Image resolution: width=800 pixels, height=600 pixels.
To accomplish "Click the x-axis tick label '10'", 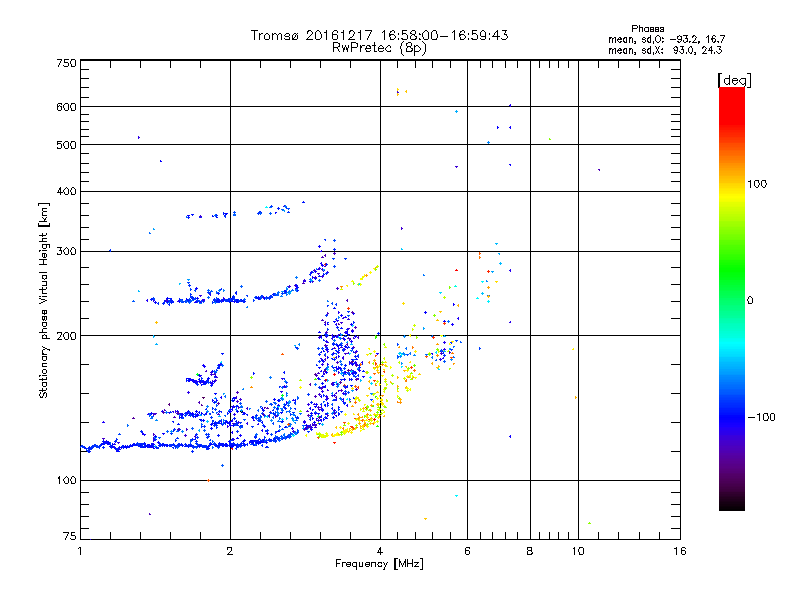I will (x=578, y=551).
